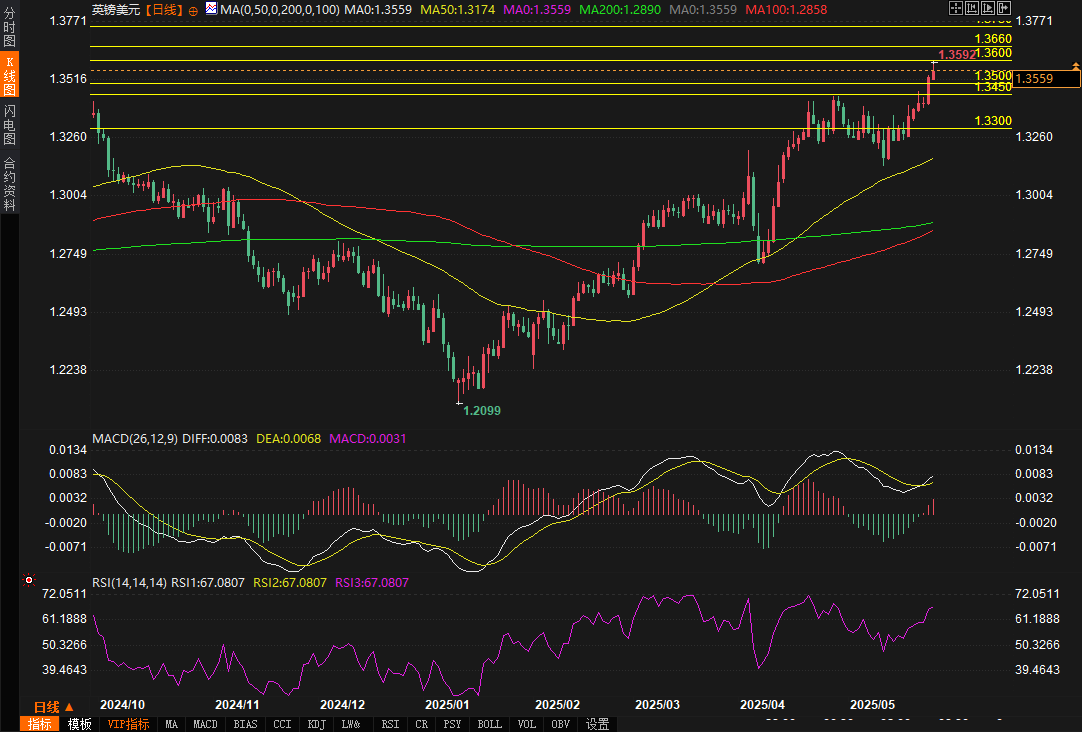The image size is (1082, 732).
Task: Click the 2024/10 date axis label
Action: pos(122,704)
